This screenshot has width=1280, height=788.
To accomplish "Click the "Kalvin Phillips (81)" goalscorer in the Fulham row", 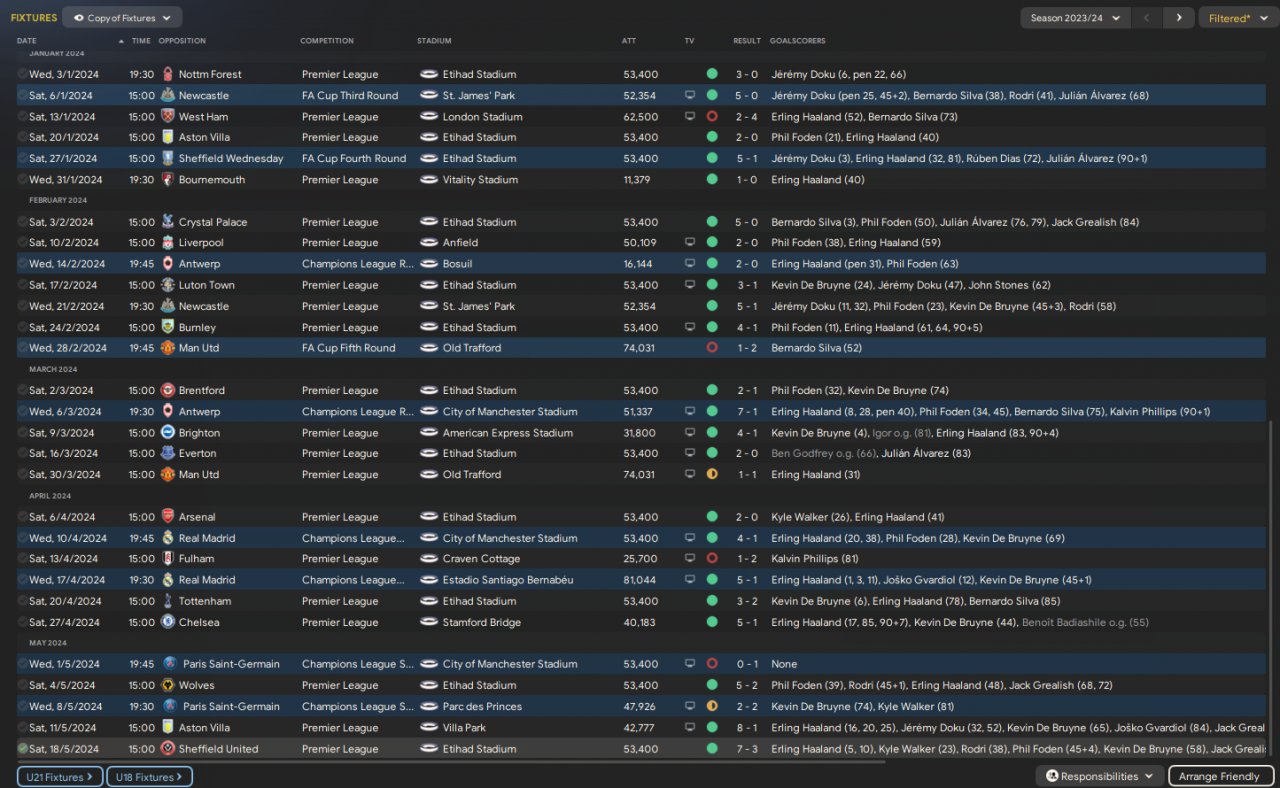I will [x=815, y=559].
